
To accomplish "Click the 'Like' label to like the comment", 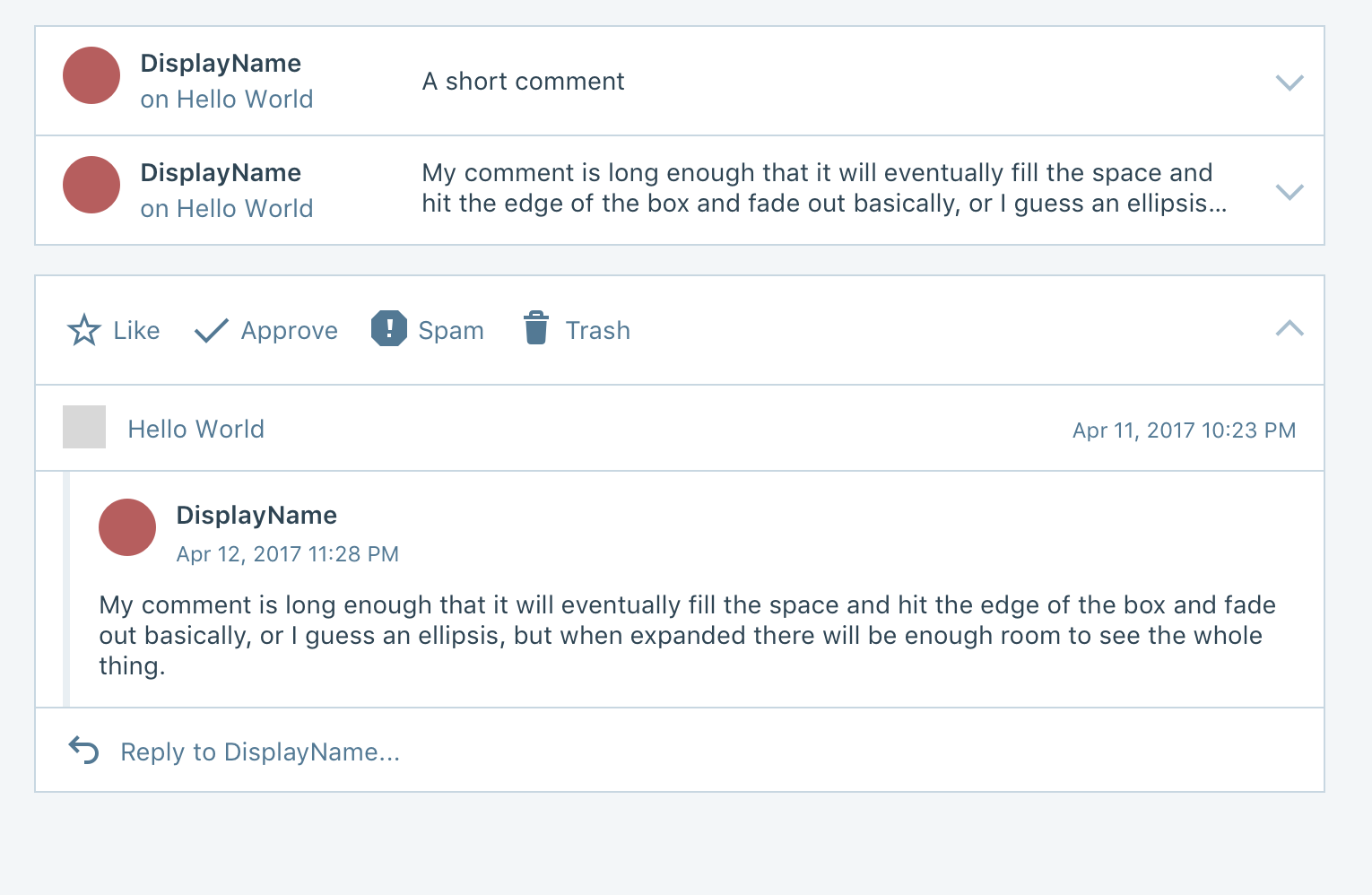I will point(136,331).
